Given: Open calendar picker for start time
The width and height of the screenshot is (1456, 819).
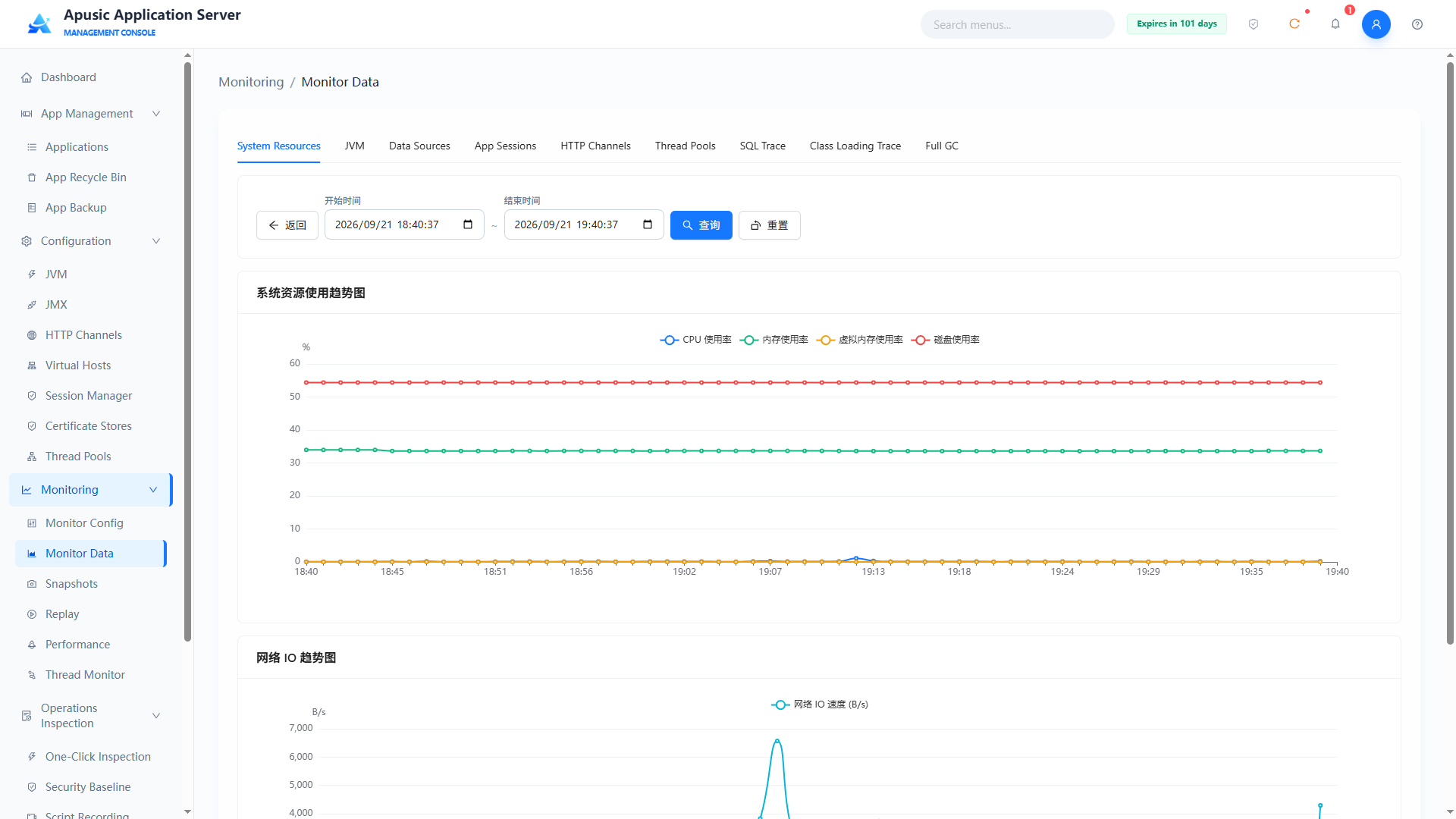Looking at the screenshot, I should pos(468,224).
